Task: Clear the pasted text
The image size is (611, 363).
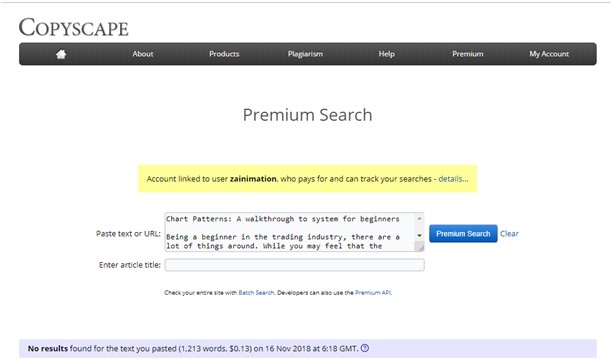Action: pyautogui.click(x=509, y=234)
